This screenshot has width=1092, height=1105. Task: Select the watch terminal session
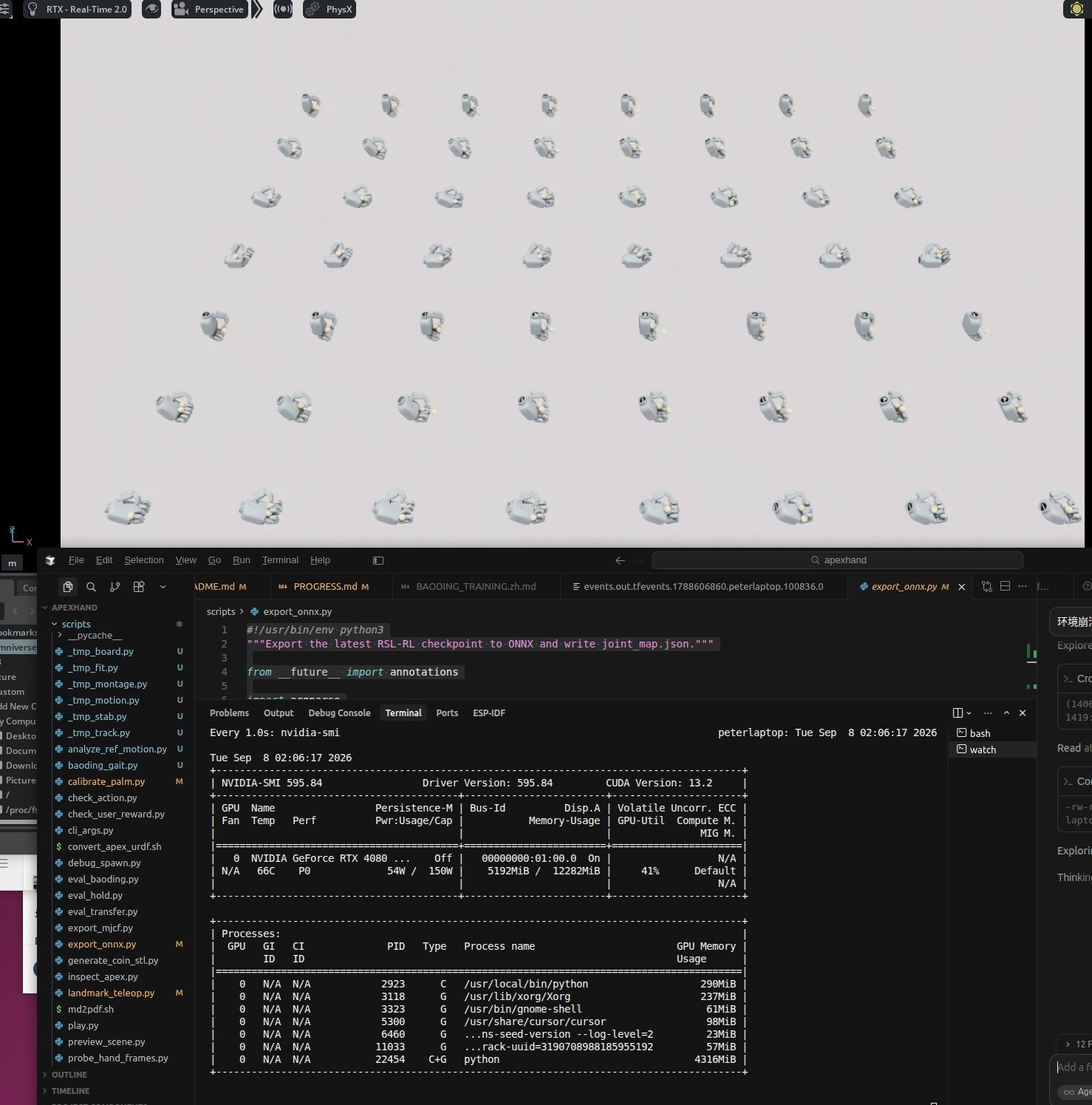(x=983, y=749)
